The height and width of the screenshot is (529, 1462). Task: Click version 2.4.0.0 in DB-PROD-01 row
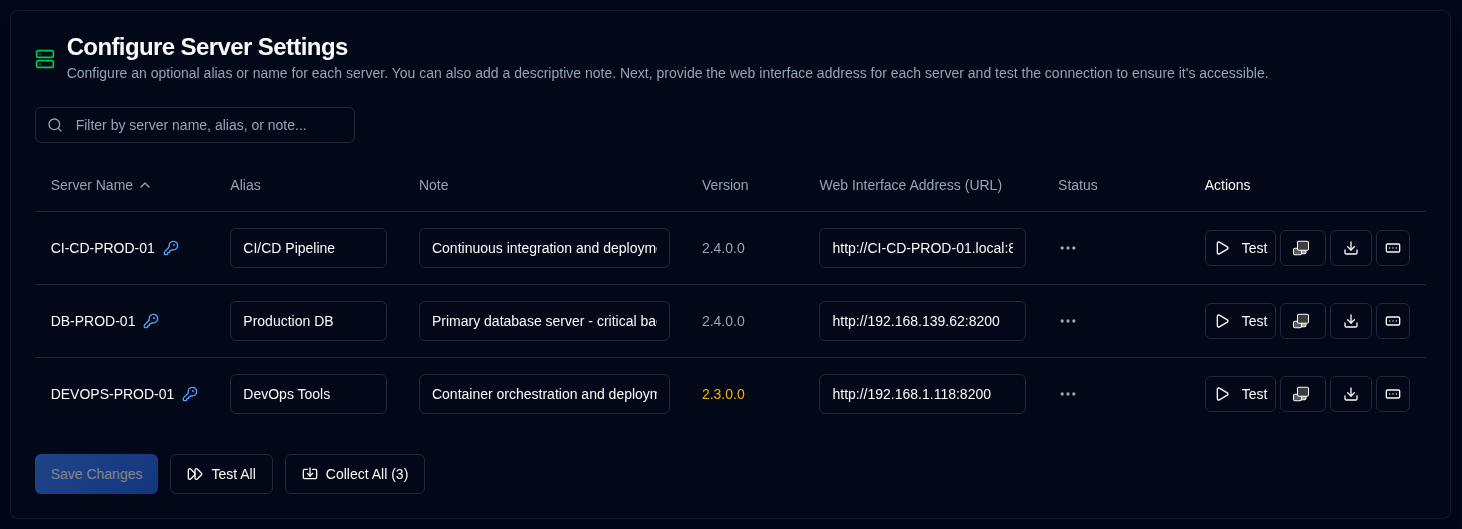pos(723,321)
